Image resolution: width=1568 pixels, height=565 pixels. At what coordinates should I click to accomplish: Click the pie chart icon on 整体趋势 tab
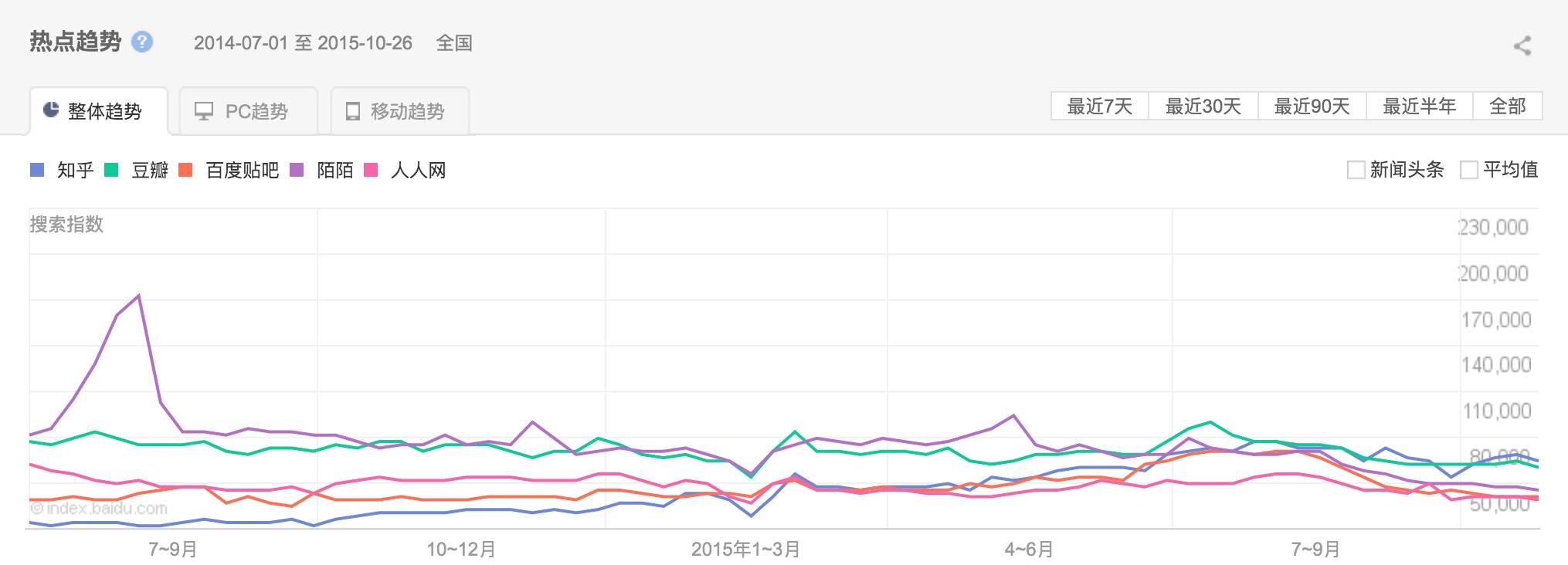click(x=51, y=110)
